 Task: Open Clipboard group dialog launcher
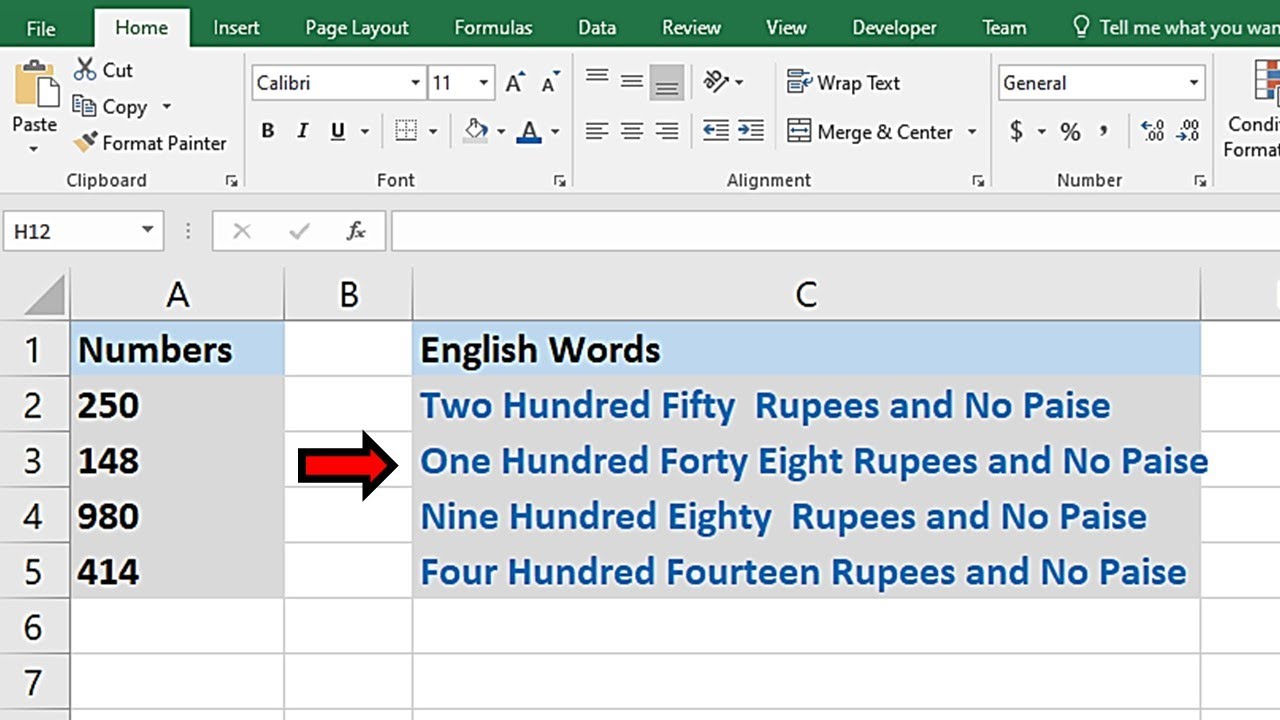[232, 181]
